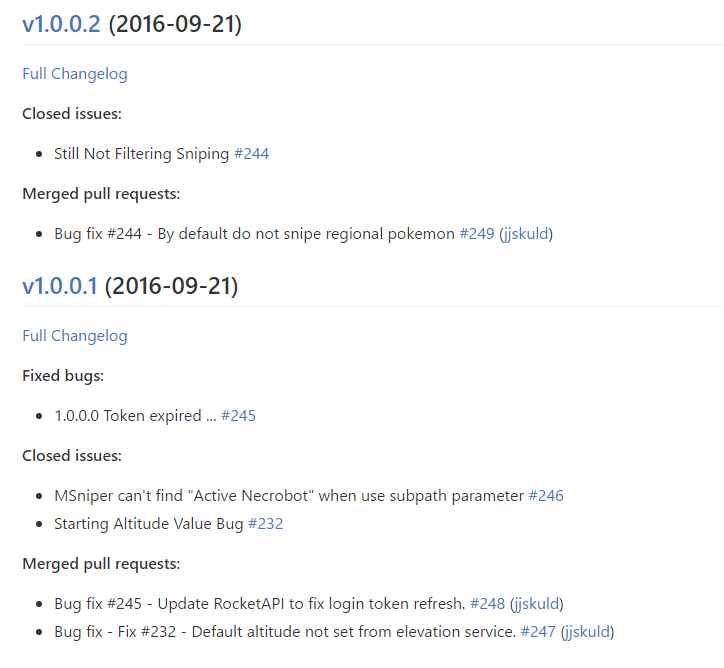Click the 1.0.0.0 Token expired text
The width and height of the screenshot is (724, 668).
point(135,415)
